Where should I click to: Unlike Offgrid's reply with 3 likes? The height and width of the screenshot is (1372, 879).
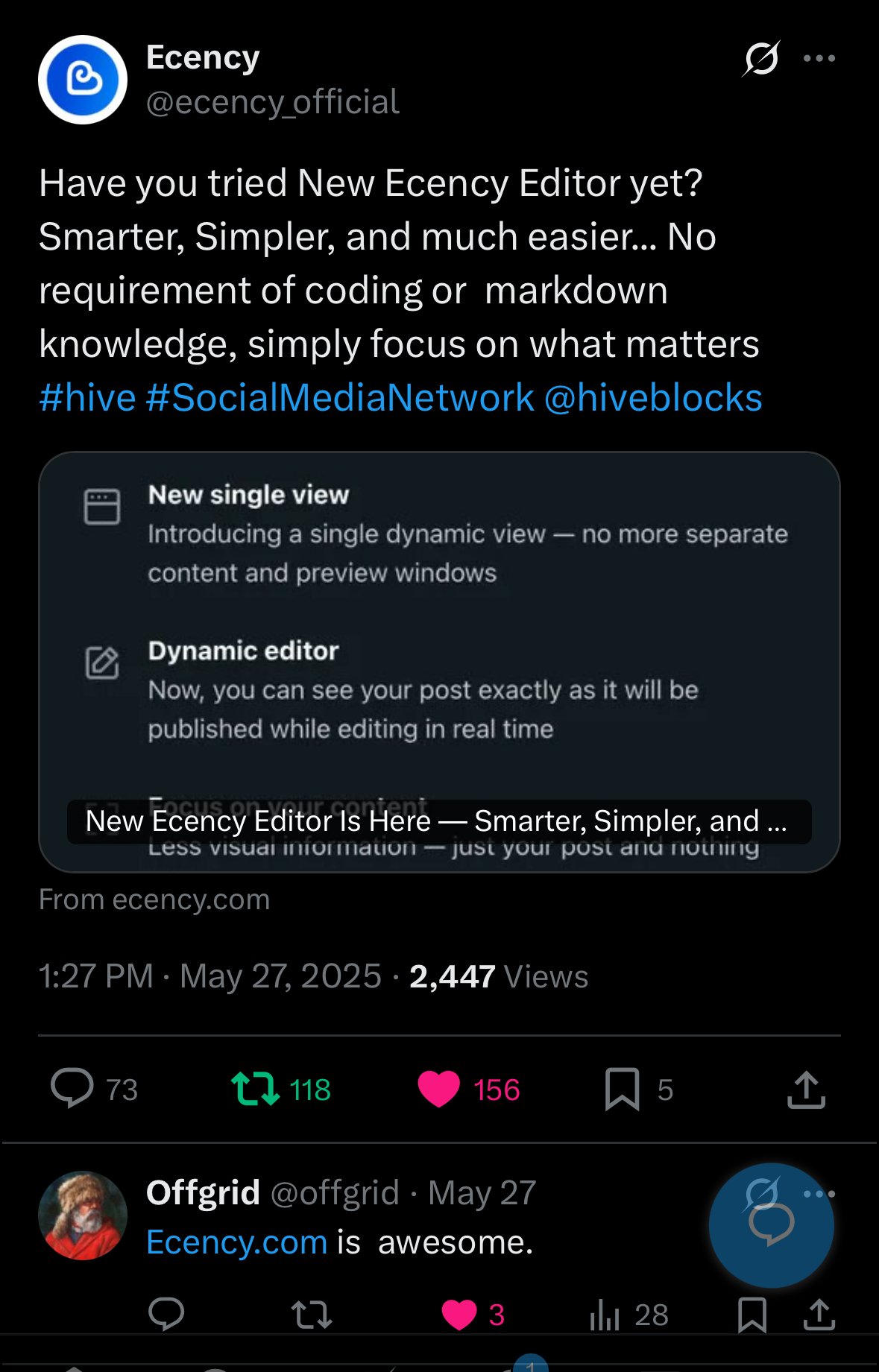tap(459, 1315)
